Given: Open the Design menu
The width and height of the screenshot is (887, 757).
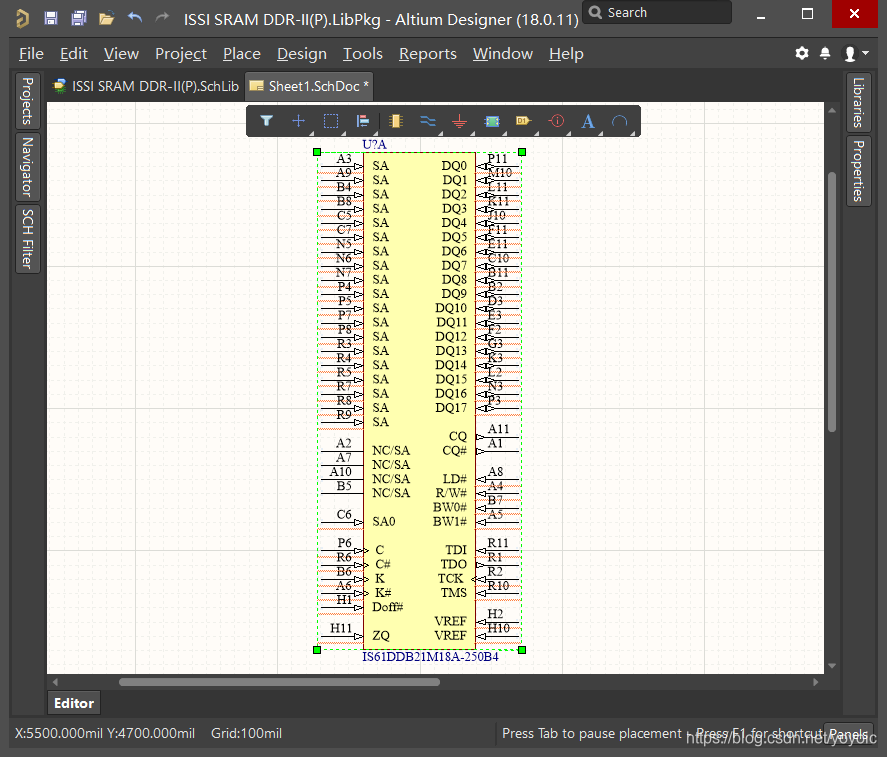Looking at the screenshot, I should [x=302, y=54].
